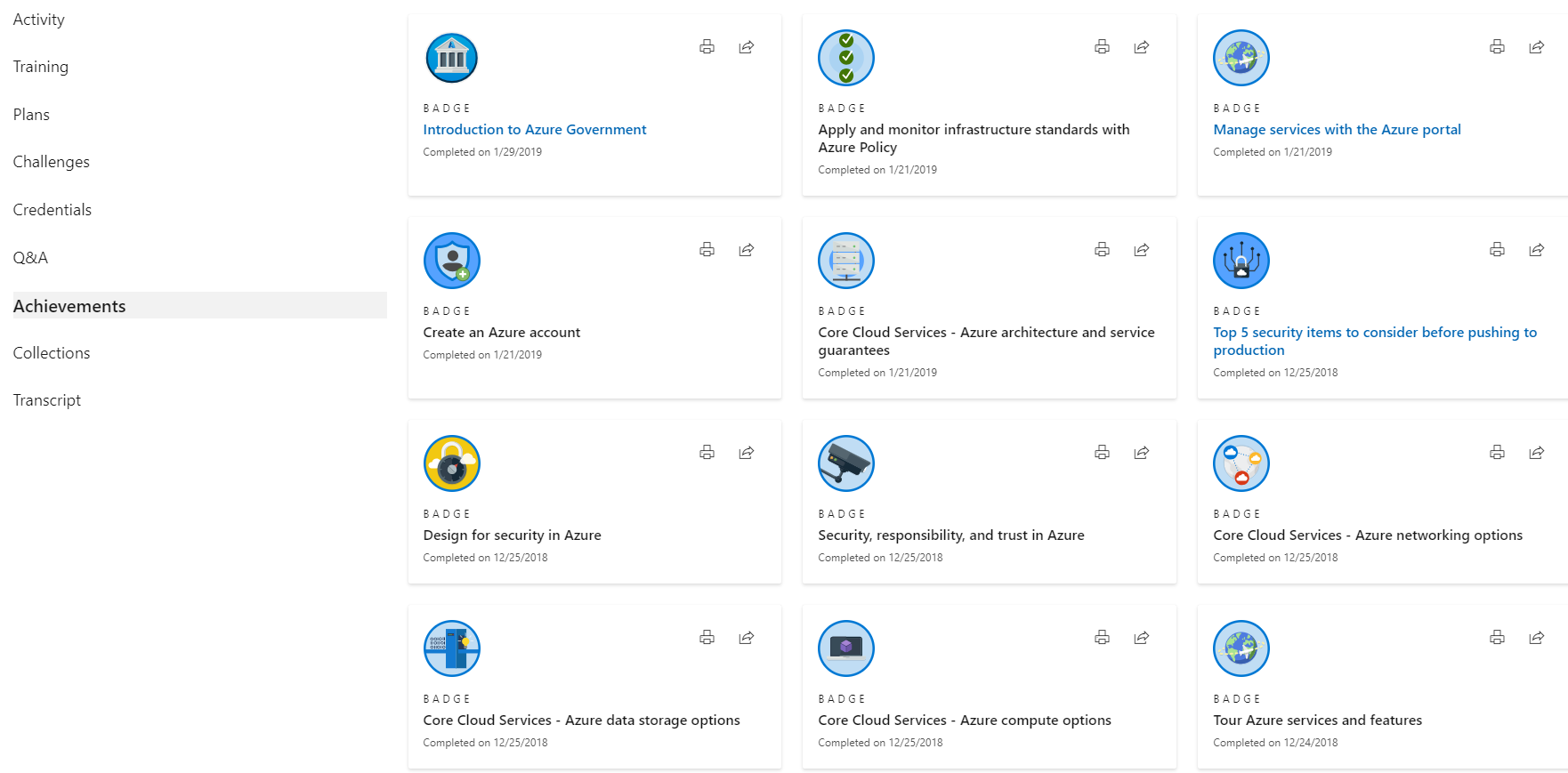Screen dimensions: 1568x773
Task: Click the security camera badge image
Action: [x=846, y=463]
